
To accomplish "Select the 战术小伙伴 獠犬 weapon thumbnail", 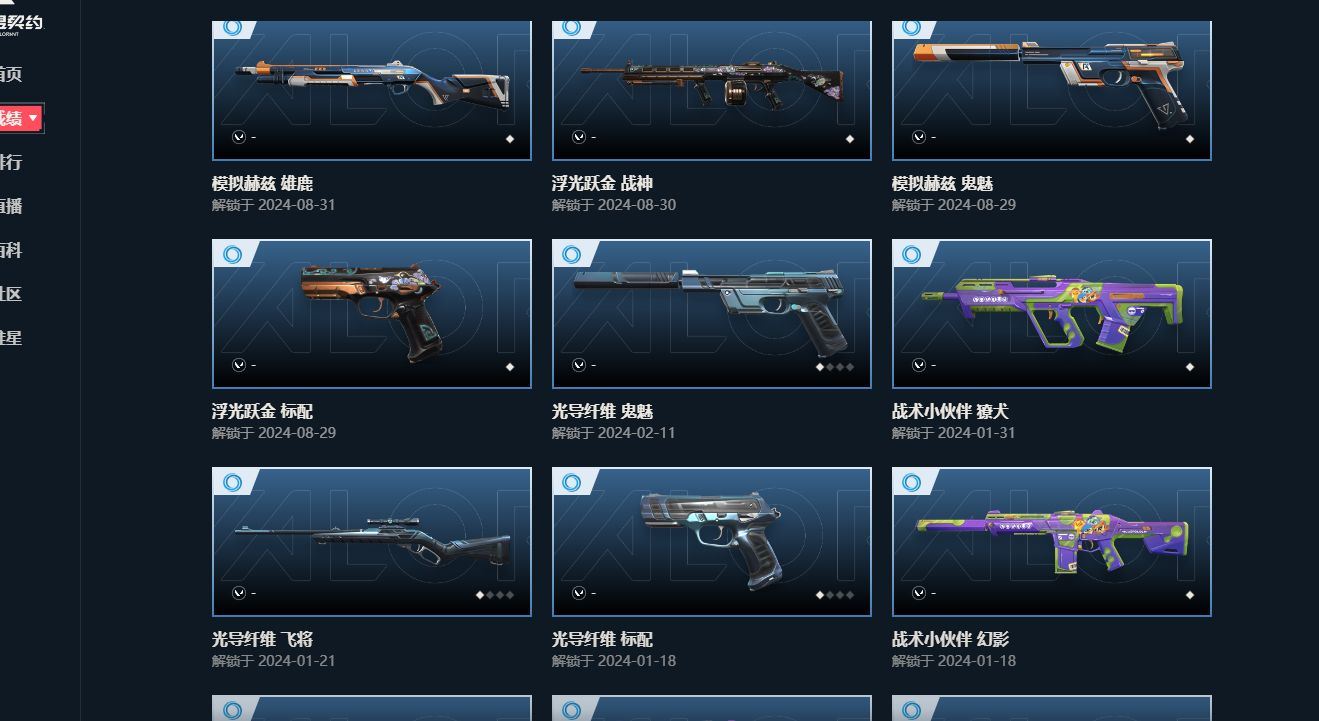I will 1052,314.
